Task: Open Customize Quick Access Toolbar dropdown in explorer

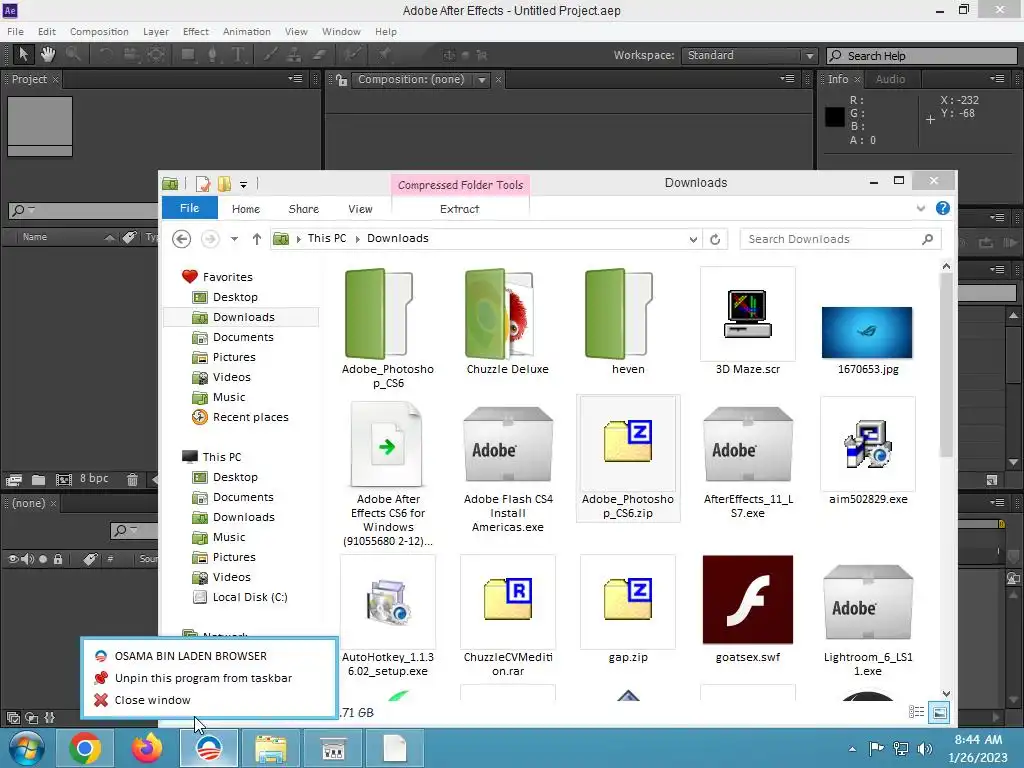Action: click(243, 185)
